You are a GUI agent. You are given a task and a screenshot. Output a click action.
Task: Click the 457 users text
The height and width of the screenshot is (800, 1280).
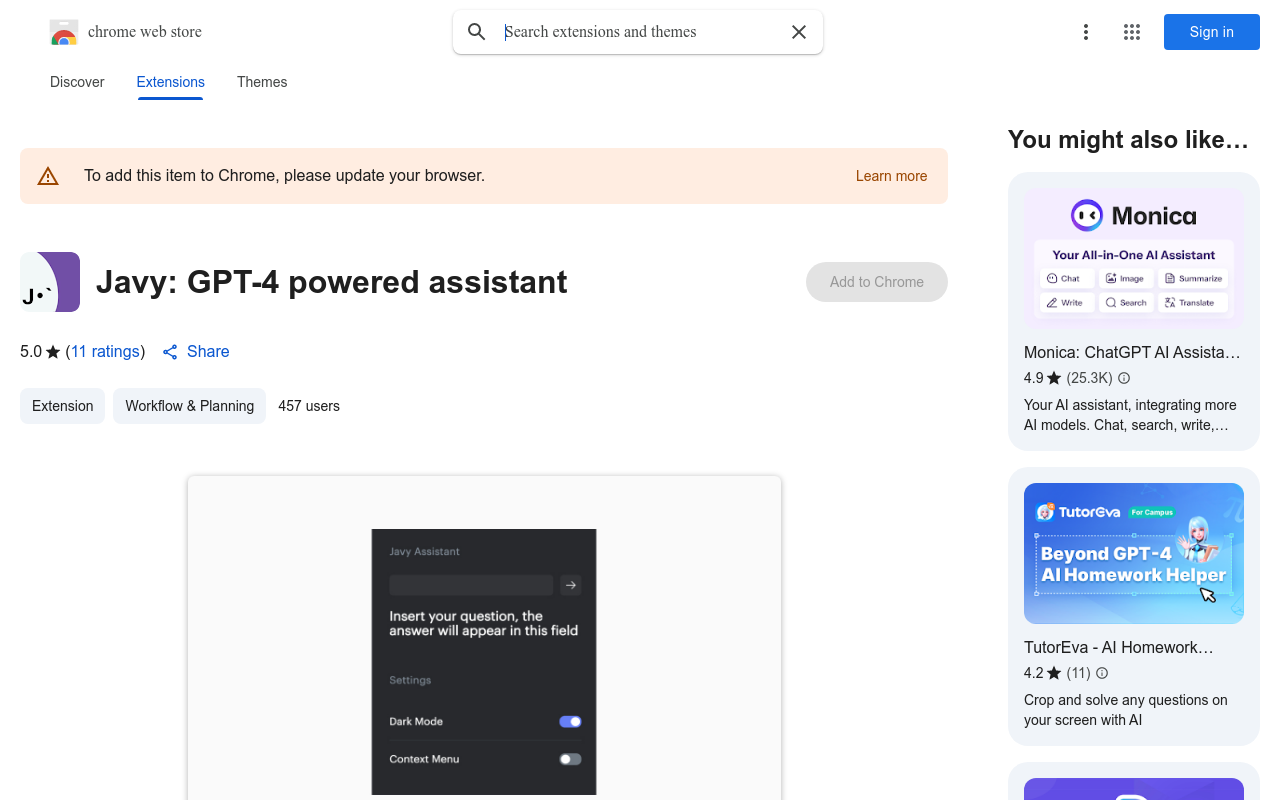pos(309,406)
